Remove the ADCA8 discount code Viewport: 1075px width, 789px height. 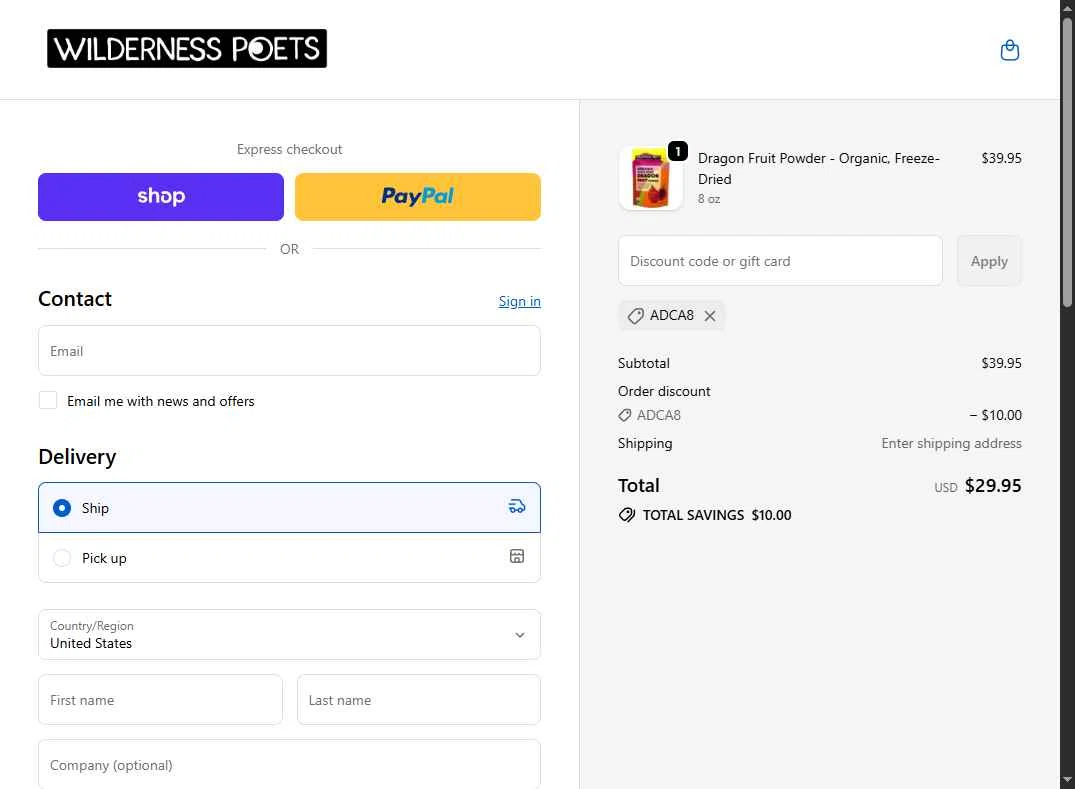point(710,316)
